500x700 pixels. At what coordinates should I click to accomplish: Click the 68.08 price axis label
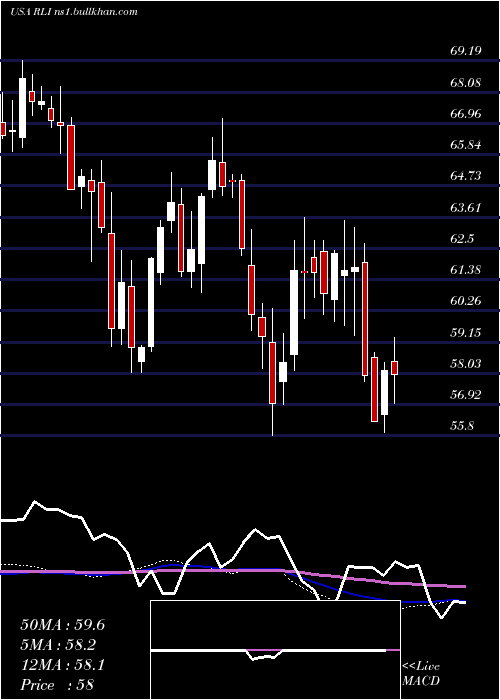tap(466, 83)
